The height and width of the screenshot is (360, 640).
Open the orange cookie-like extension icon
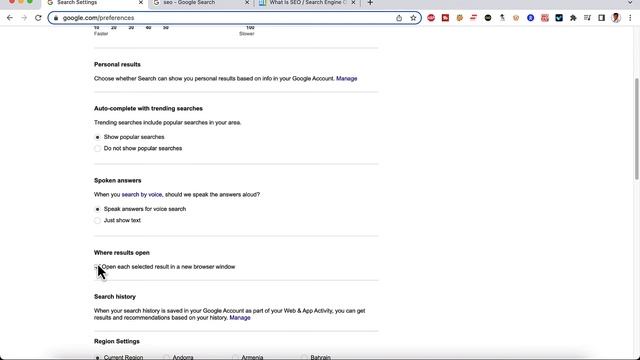460,18
